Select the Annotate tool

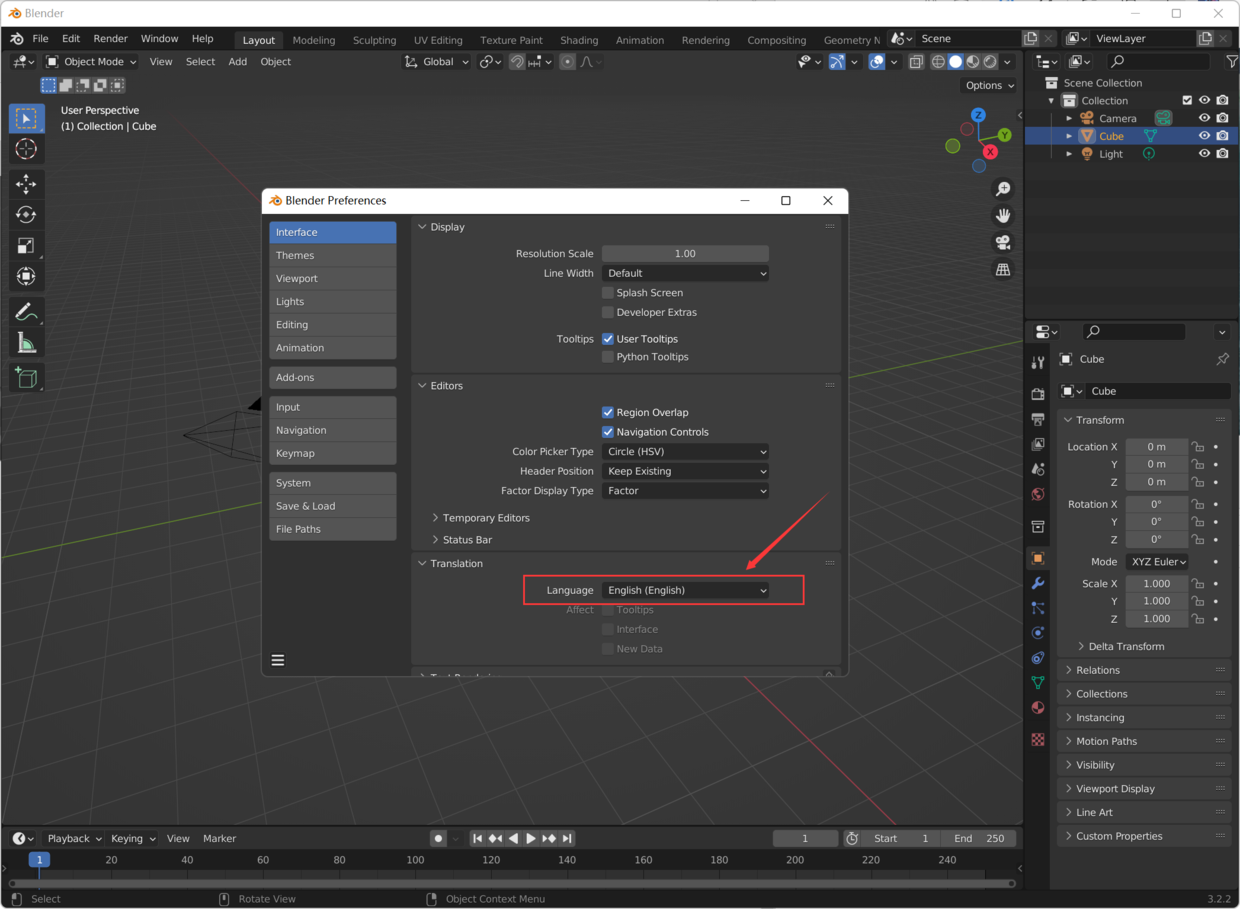coord(26,313)
